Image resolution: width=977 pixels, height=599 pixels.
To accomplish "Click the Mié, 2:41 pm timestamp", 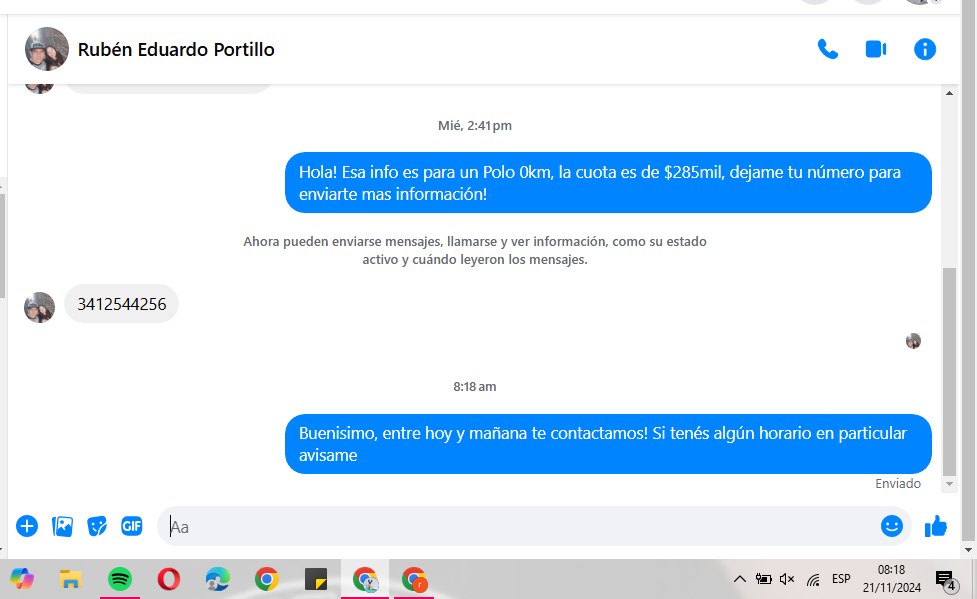I will click(x=475, y=125).
